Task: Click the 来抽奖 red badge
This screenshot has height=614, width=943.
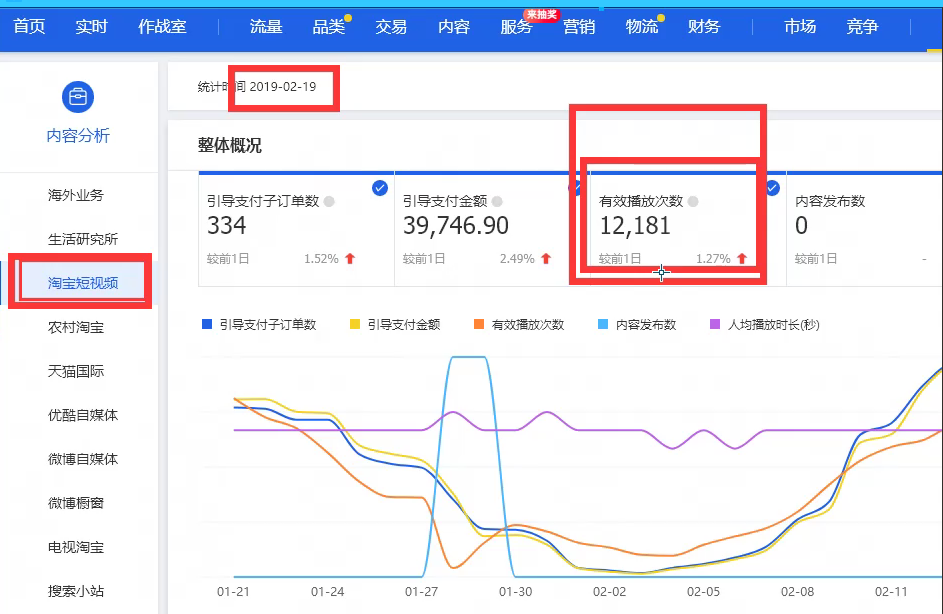Action: tap(542, 14)
